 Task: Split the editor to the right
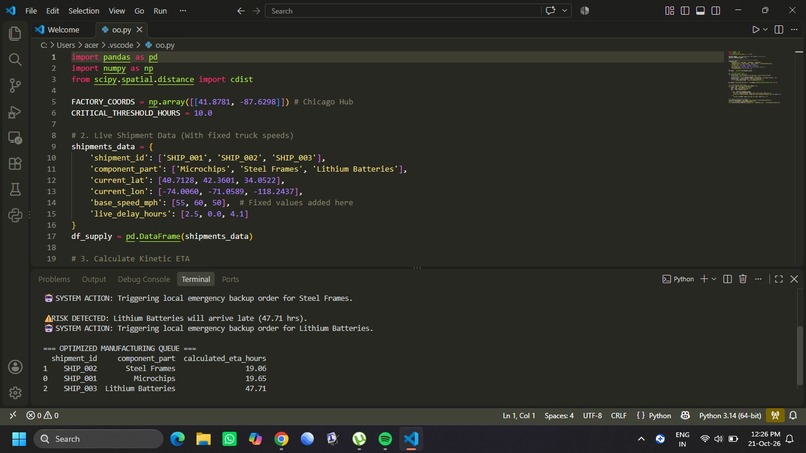(779, 30)
